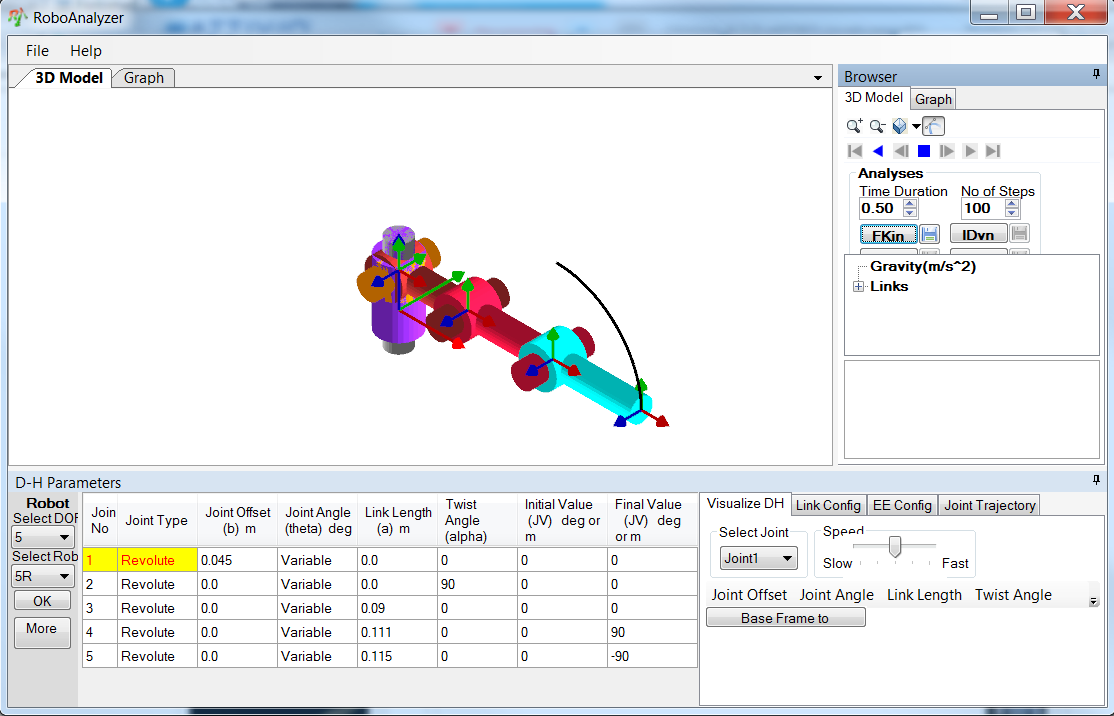
Task: Edit the No of Steps field 100
Action: tap(983, 208)
